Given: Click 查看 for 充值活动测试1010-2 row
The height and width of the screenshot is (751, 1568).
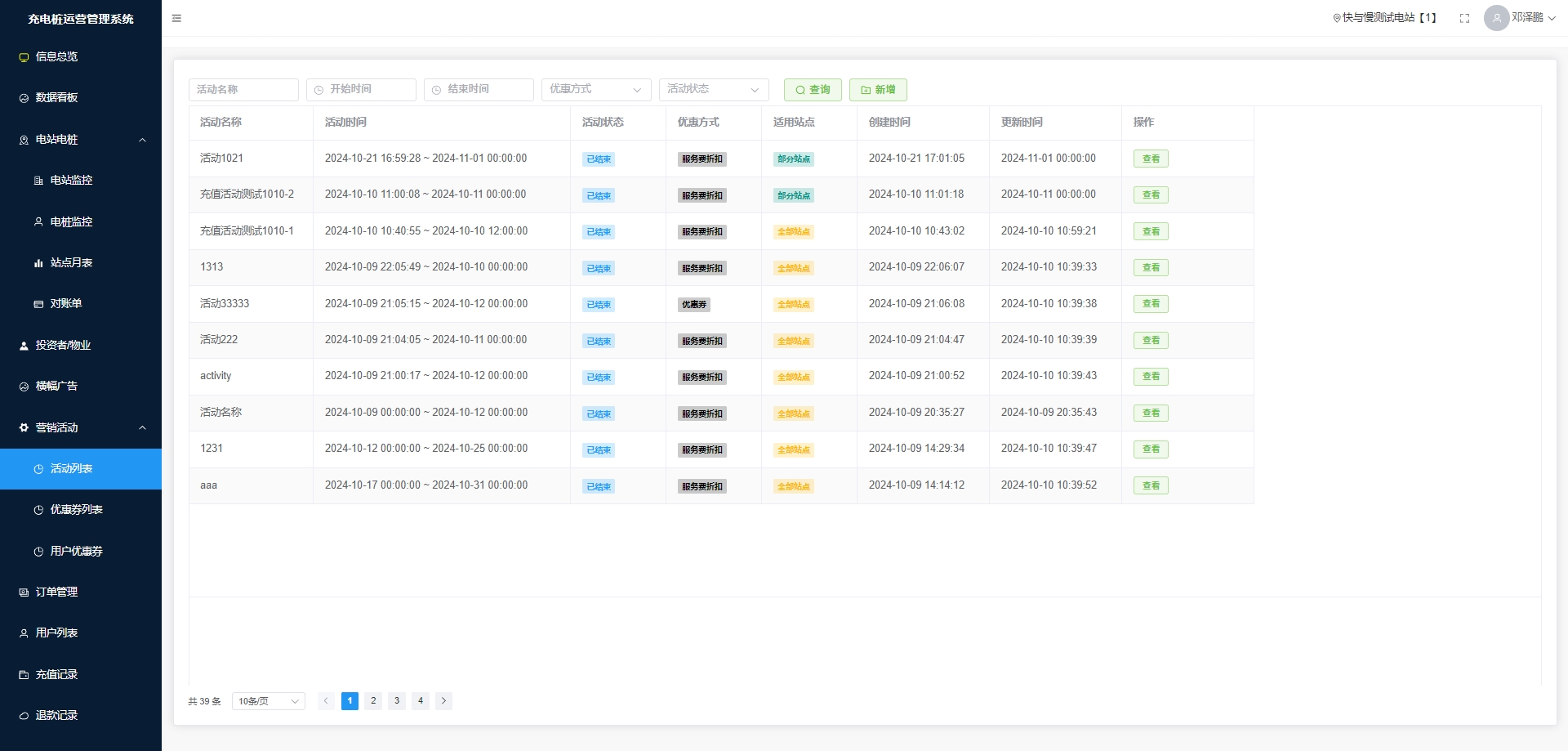Looking at the screenshot, I should tap(1151, 194).
